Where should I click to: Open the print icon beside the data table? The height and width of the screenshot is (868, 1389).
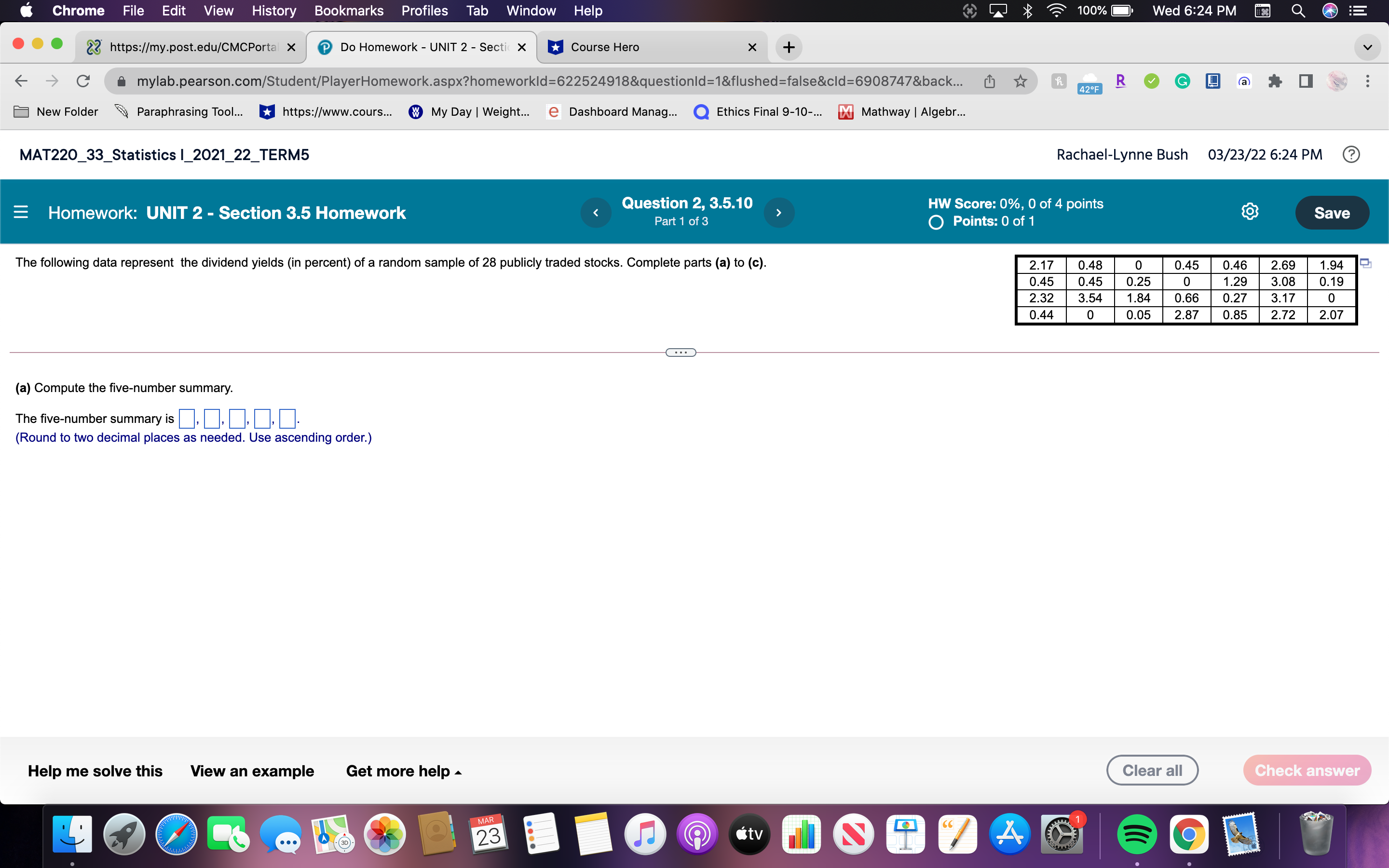[x=1364, y=263]
